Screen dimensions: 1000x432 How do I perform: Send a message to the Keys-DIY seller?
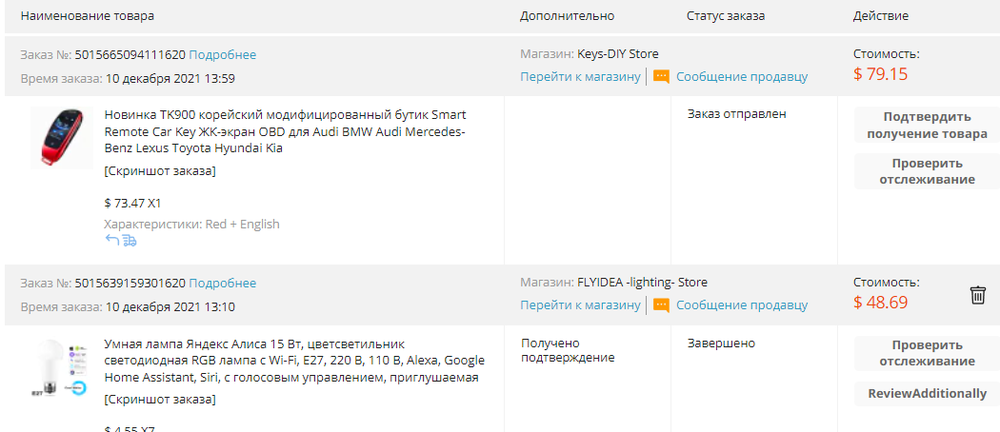coord(742,77)
